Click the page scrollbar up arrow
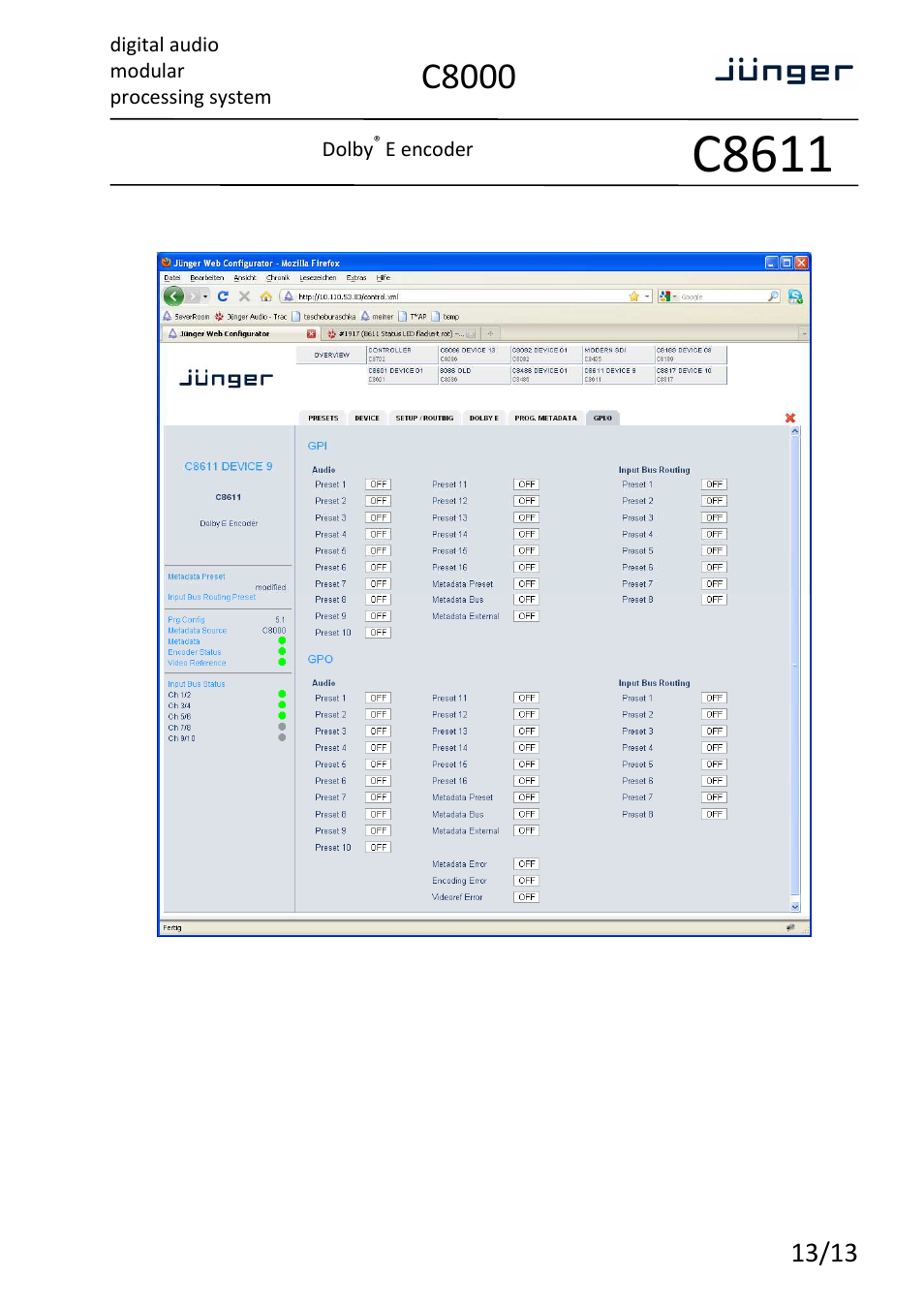This screenshot has width=924, height=1309. click(795, 431)
